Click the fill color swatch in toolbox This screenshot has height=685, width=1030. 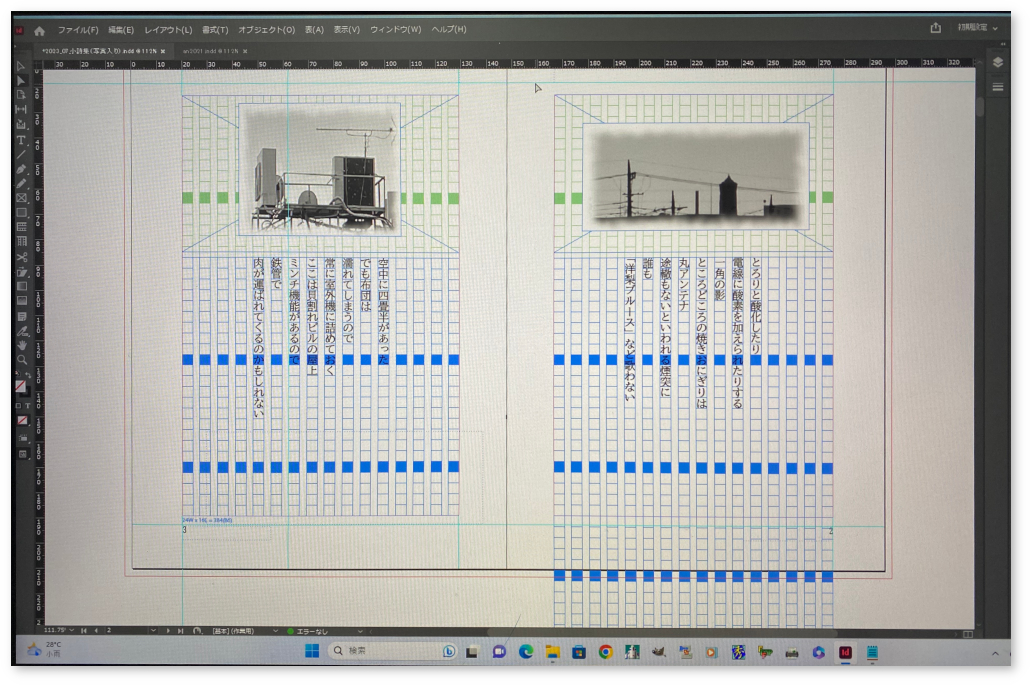click(20, 385)
